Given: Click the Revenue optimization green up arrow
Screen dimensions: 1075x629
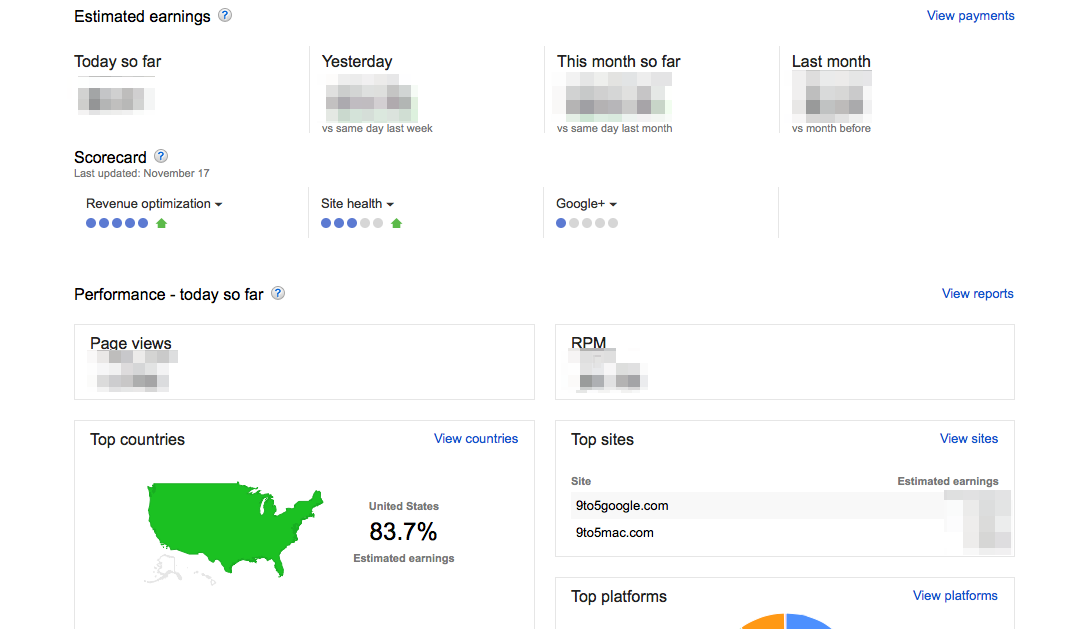Looking at the screenshot, I should point(162,223).
